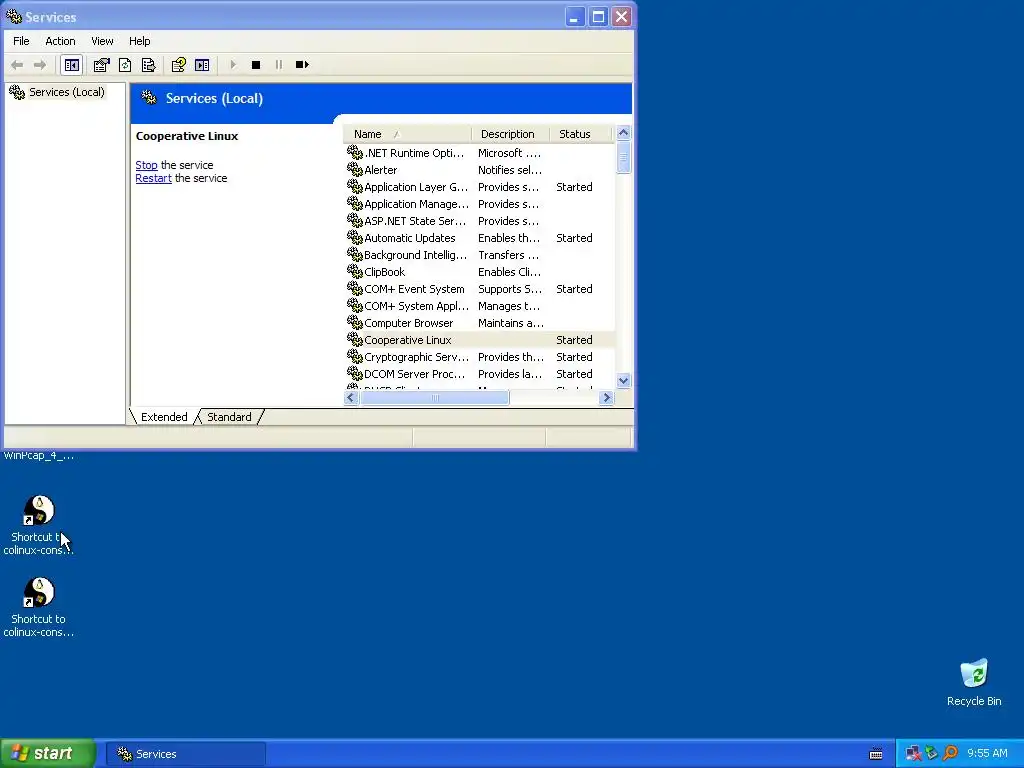Click the Safely Remove Hardware tray icon

[931, 754]
